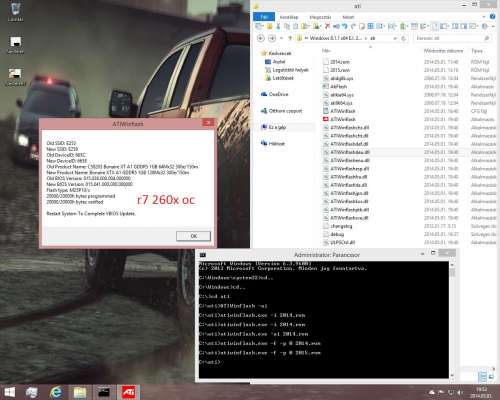Switch to the Megosztás ribbon tab
The width and height of the screenshot is (500, 400).
(320, 17)
